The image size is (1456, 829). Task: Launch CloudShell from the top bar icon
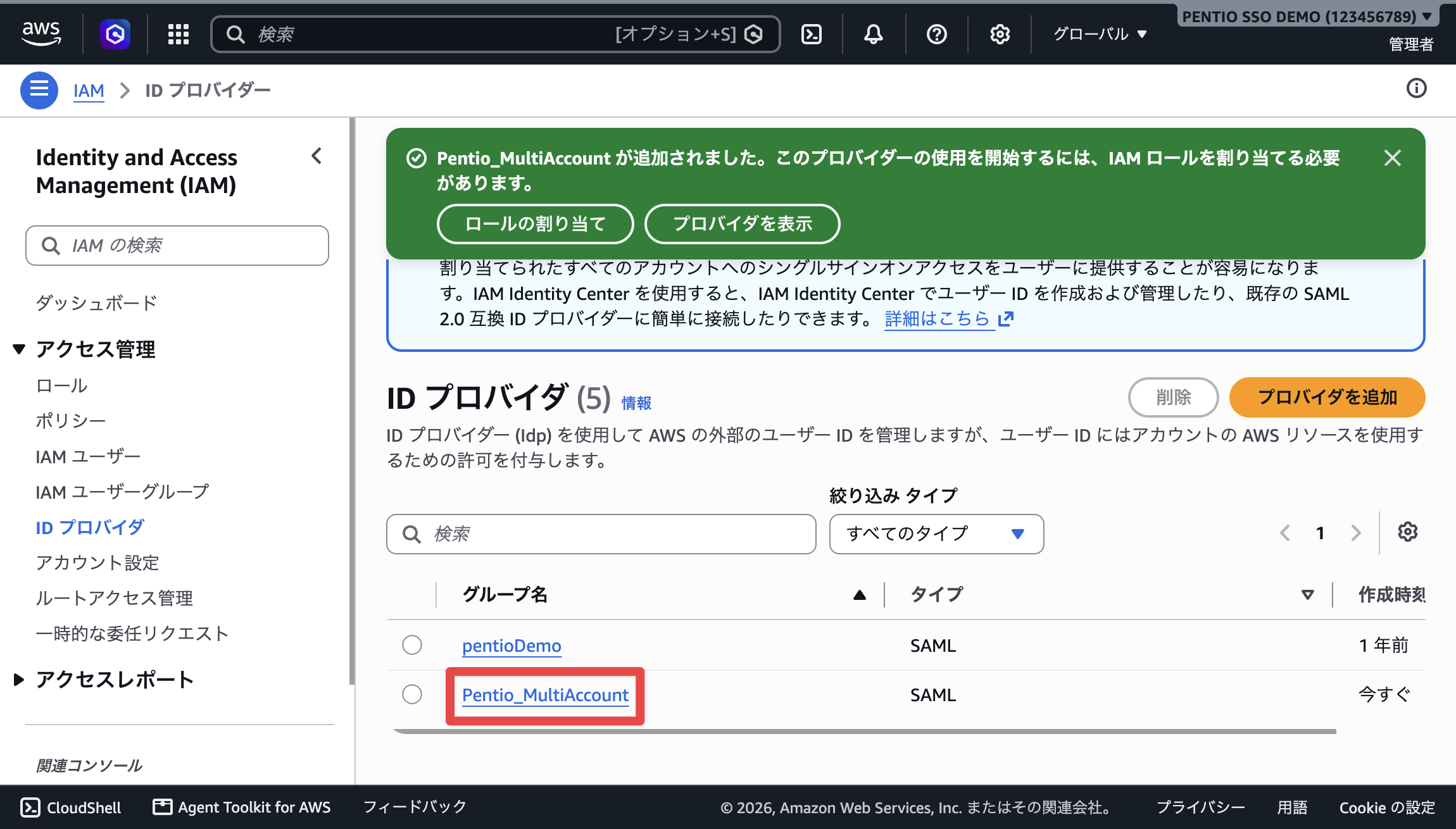(x=812, y=34)
